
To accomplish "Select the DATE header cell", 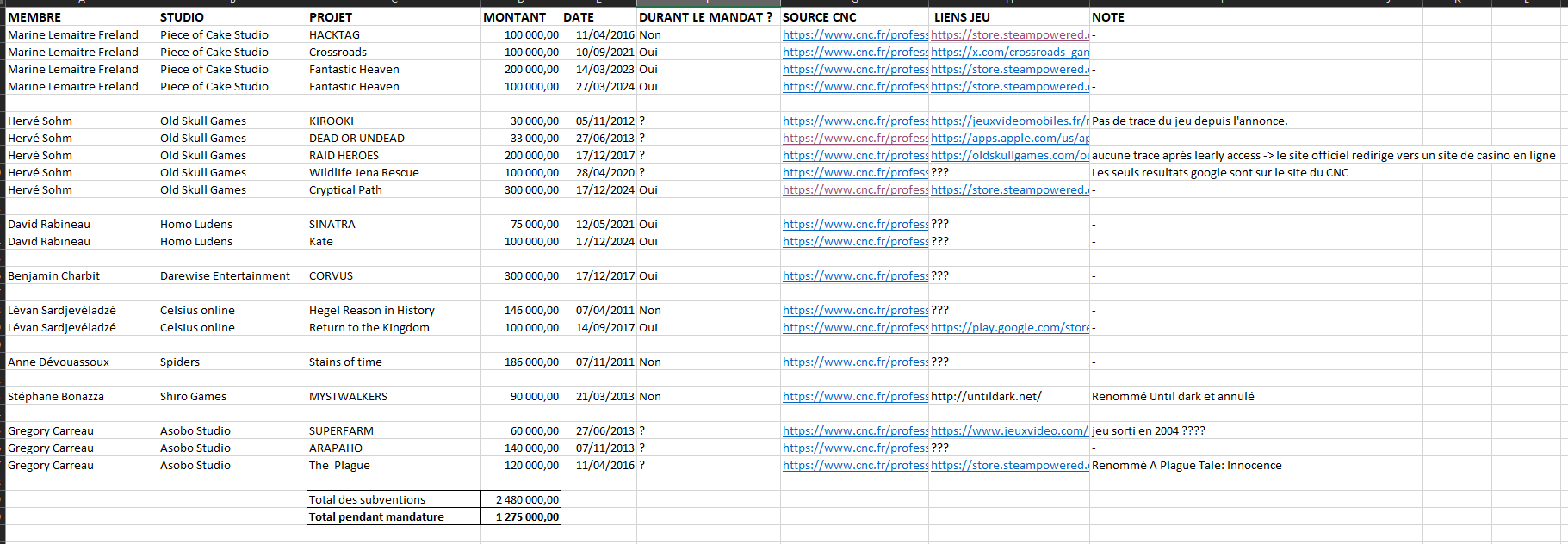I will [x=598, y=17].
